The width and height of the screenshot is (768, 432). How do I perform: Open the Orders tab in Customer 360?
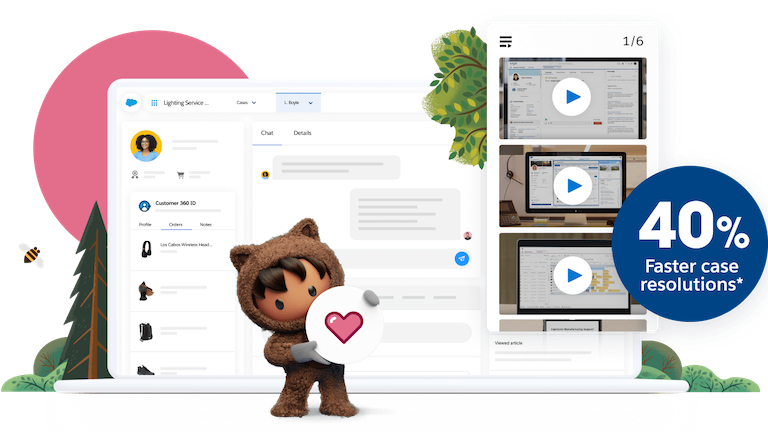coord(176,224)
